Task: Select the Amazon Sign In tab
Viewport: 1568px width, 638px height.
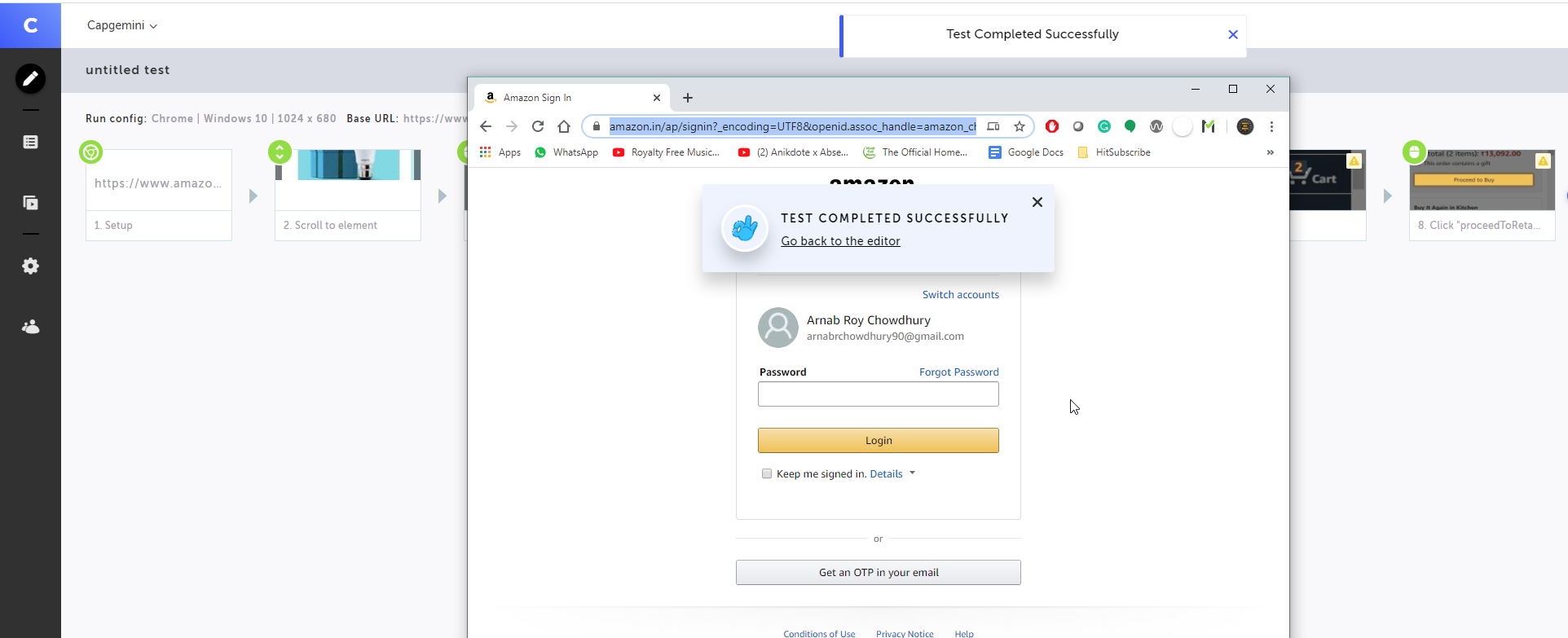Action: 572,98
